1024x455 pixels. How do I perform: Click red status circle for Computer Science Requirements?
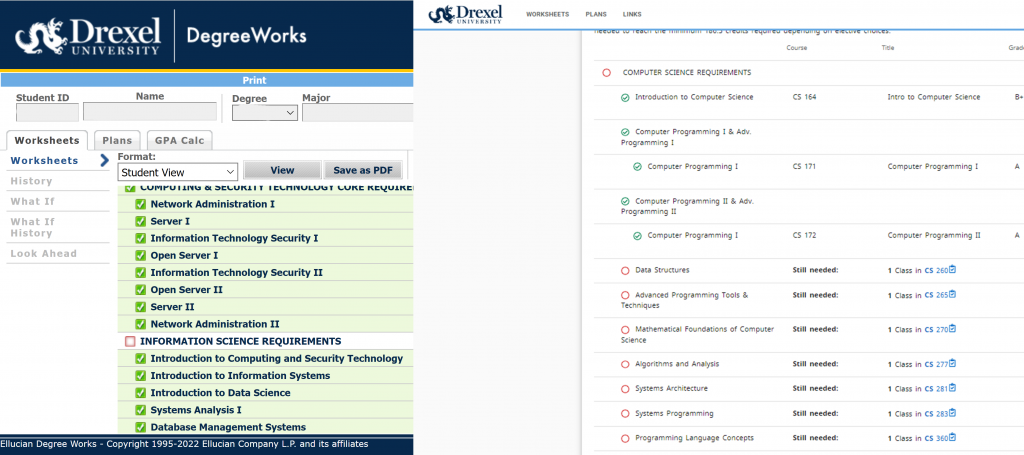tap(607, 72)
